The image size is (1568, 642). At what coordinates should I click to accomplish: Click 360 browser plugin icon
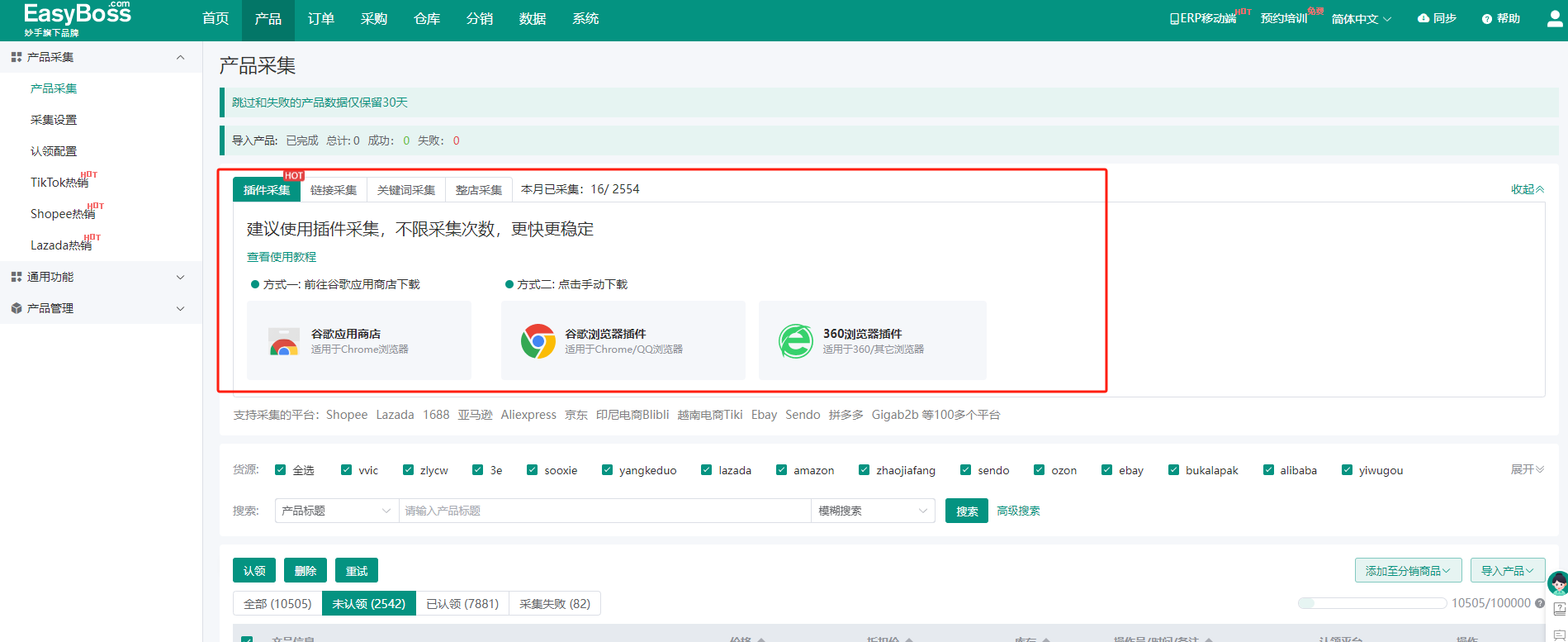tap(796, 340)
